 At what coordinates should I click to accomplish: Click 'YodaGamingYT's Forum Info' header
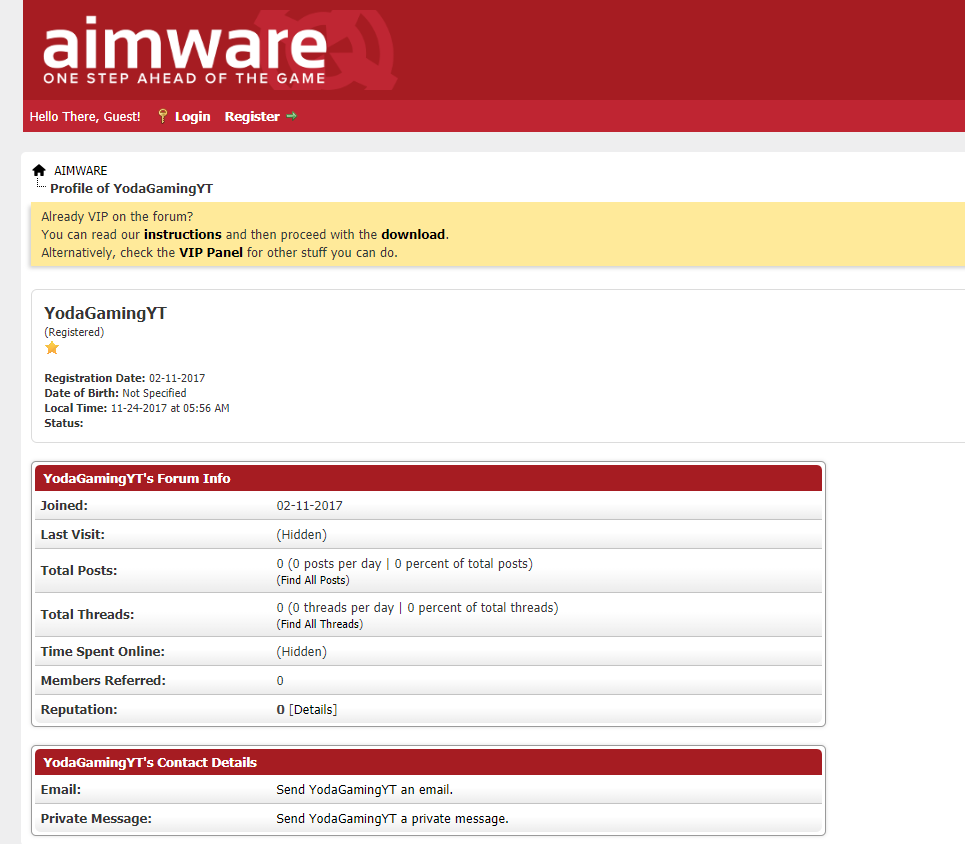click(137, 478)
